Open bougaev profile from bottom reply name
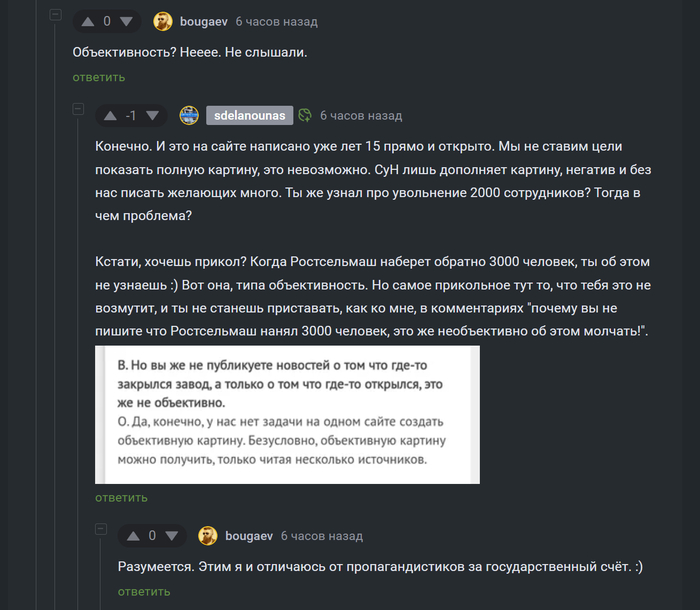The height and width of the screenshot is (610, 700). (x=249, y=536)
